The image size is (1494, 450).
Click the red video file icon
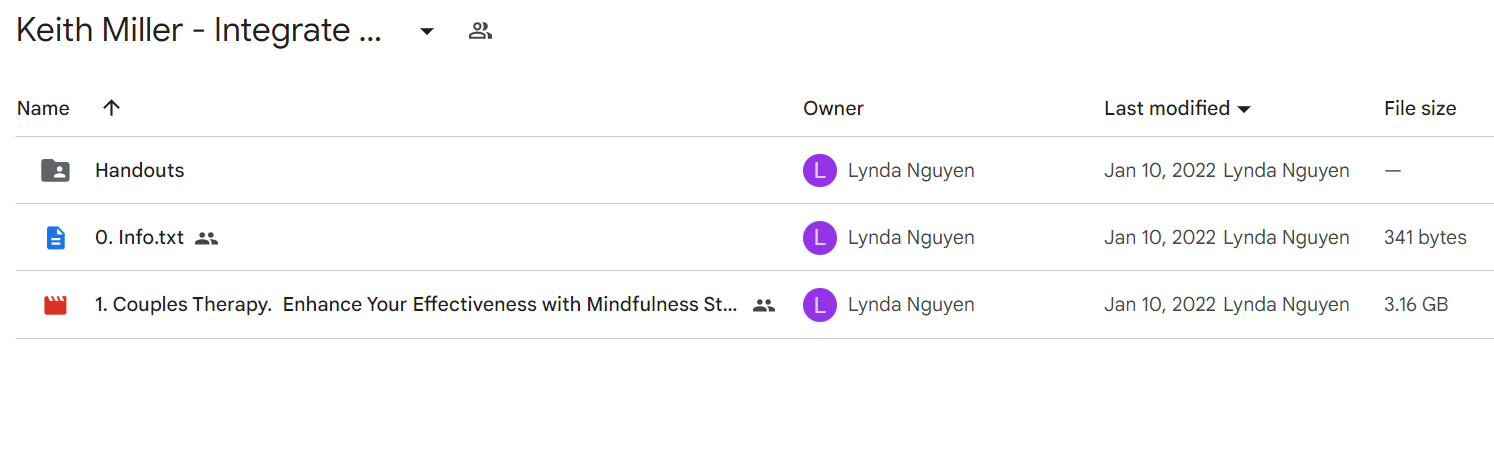55,305
